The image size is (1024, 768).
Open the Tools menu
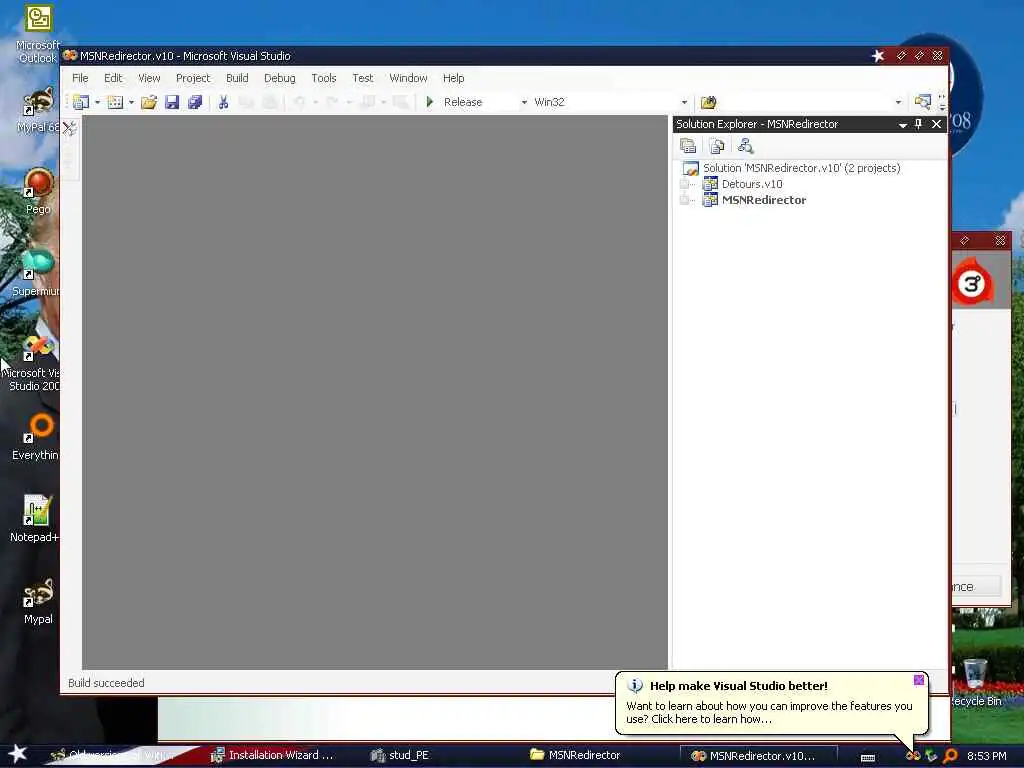tap(323, 78)
